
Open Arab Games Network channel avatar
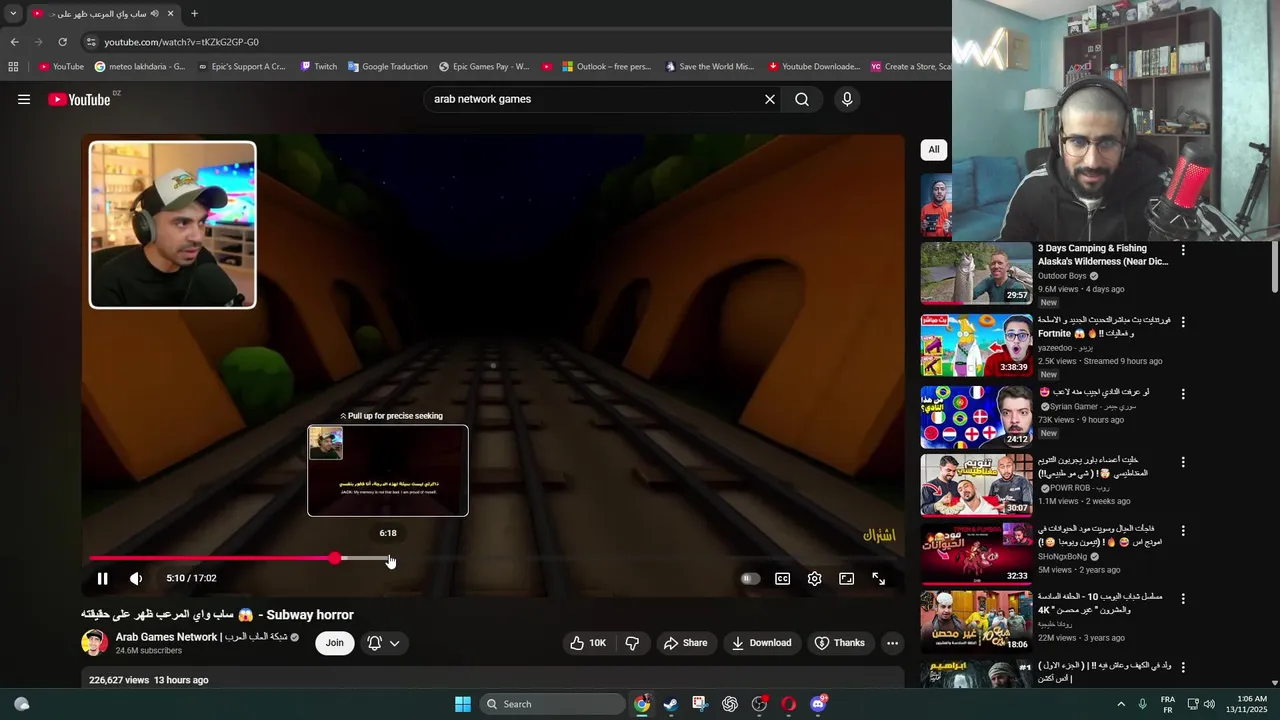point(95,643)
